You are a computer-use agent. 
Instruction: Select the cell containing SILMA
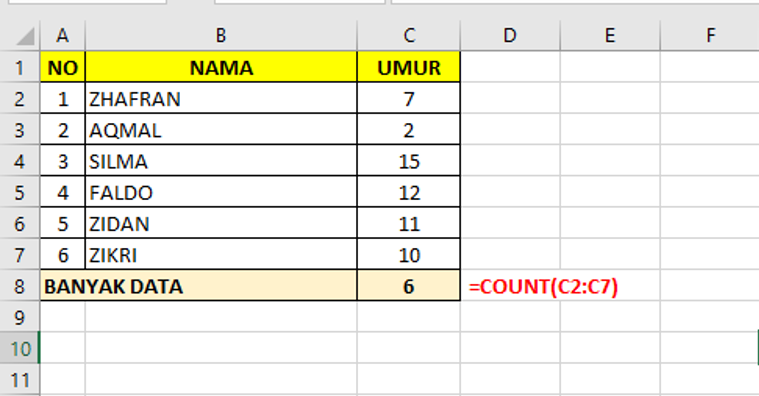(x=221, y=161)
